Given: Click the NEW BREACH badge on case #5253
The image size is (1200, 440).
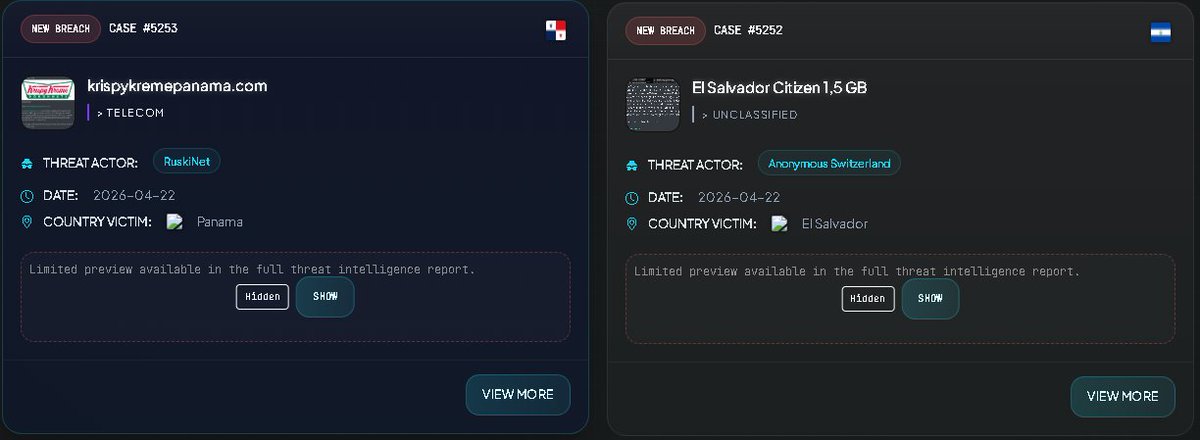Looking at the screenshot, I should (61, 29).
